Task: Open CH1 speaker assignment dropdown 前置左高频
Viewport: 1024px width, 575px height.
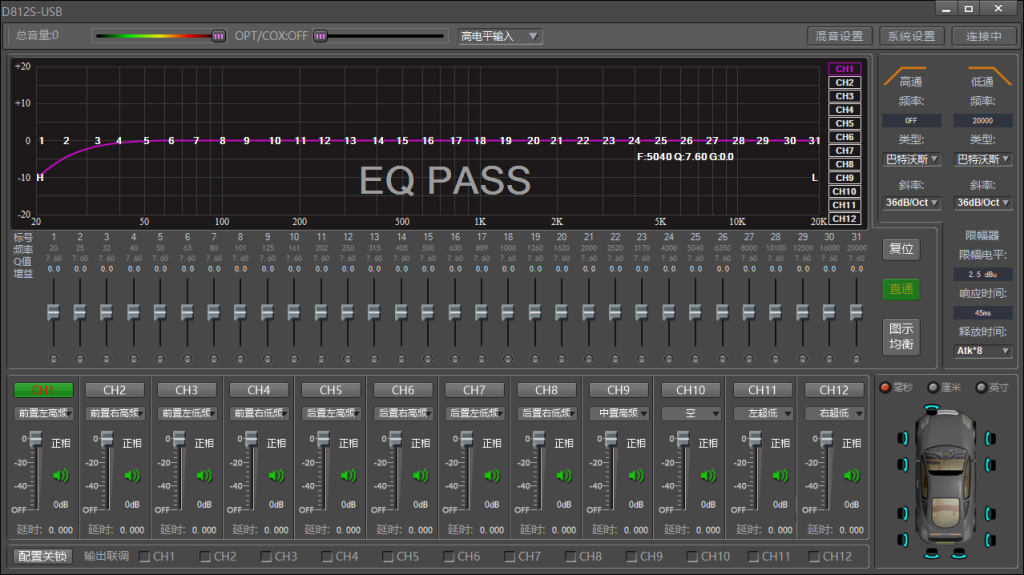Action: tap(44, 413)
